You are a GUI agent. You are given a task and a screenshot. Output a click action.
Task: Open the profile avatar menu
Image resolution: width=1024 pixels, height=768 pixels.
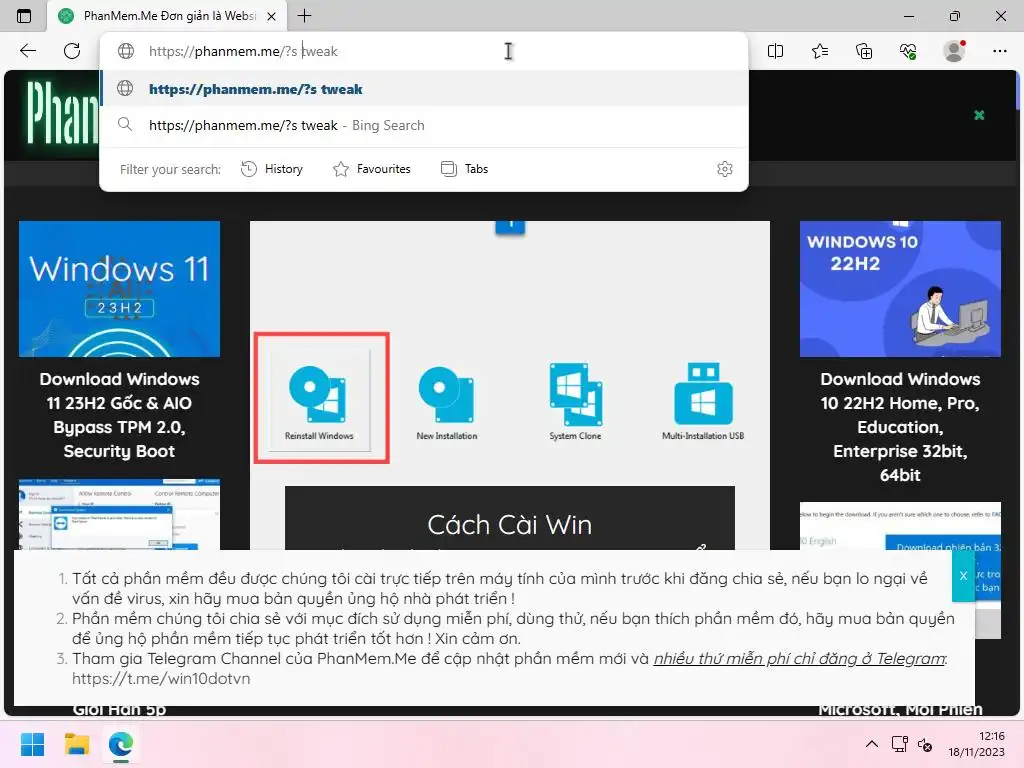955,51
